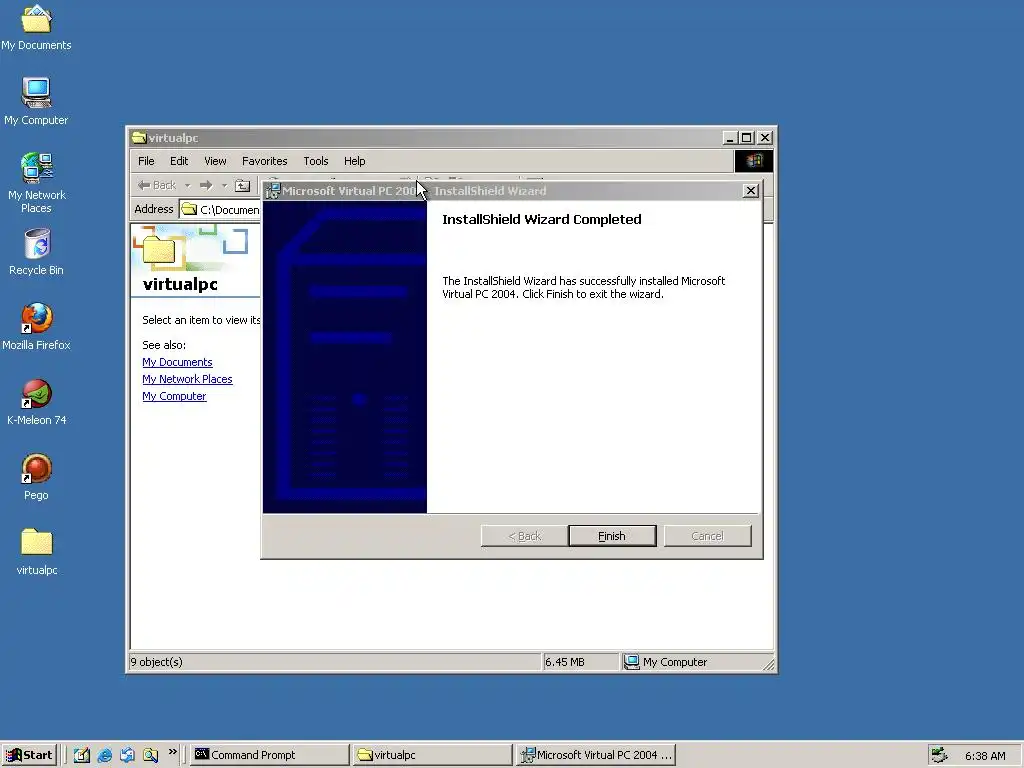The image size is (1024, 768).
Task: Click Finish to exit the wizard
Action: 612,536
